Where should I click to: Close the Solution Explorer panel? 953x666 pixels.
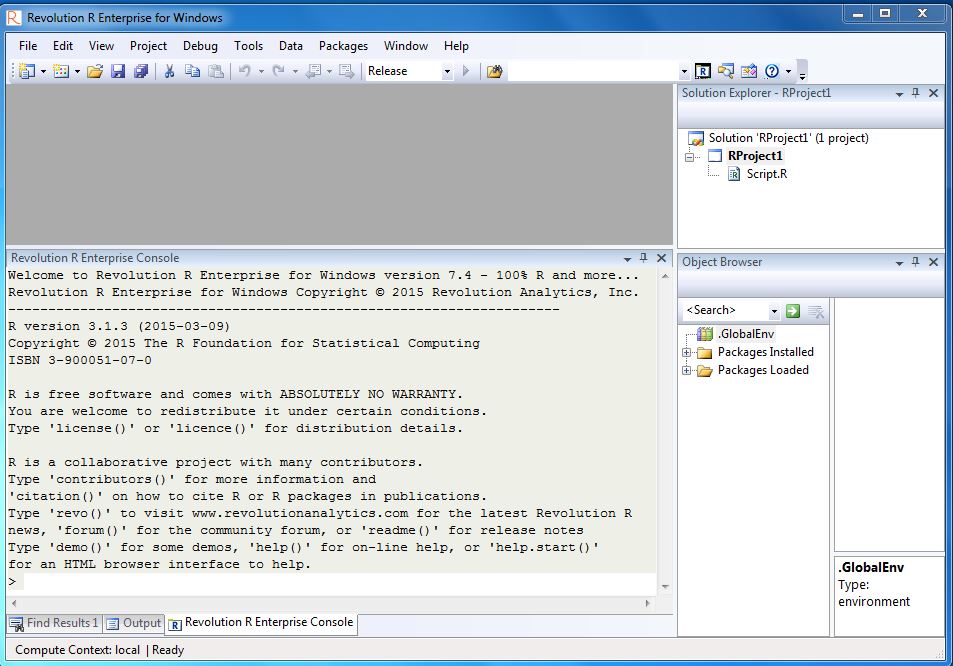(x=934, y=93)
